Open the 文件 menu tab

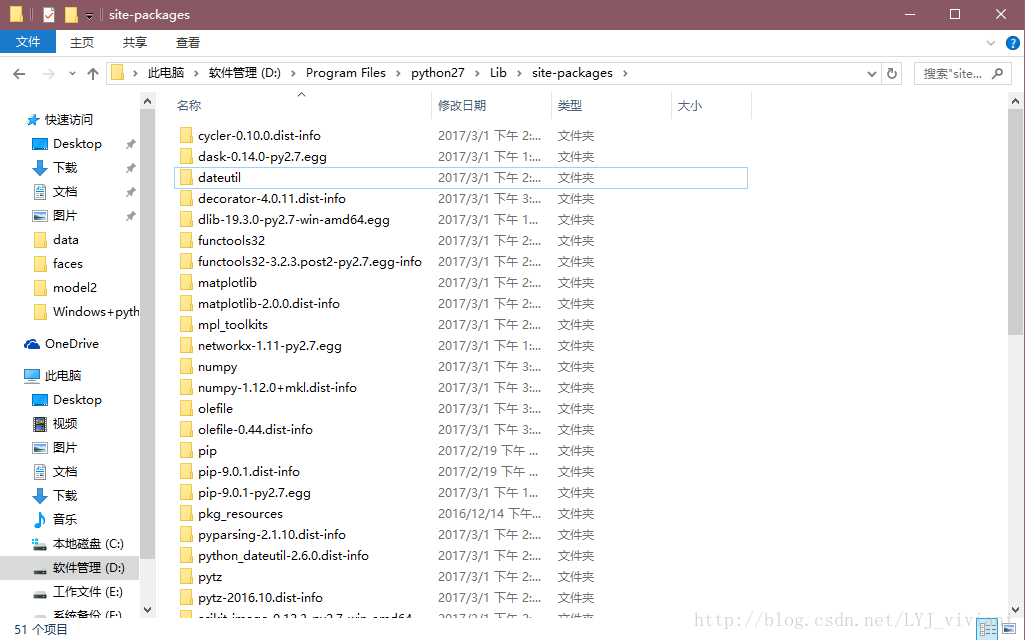27,42
